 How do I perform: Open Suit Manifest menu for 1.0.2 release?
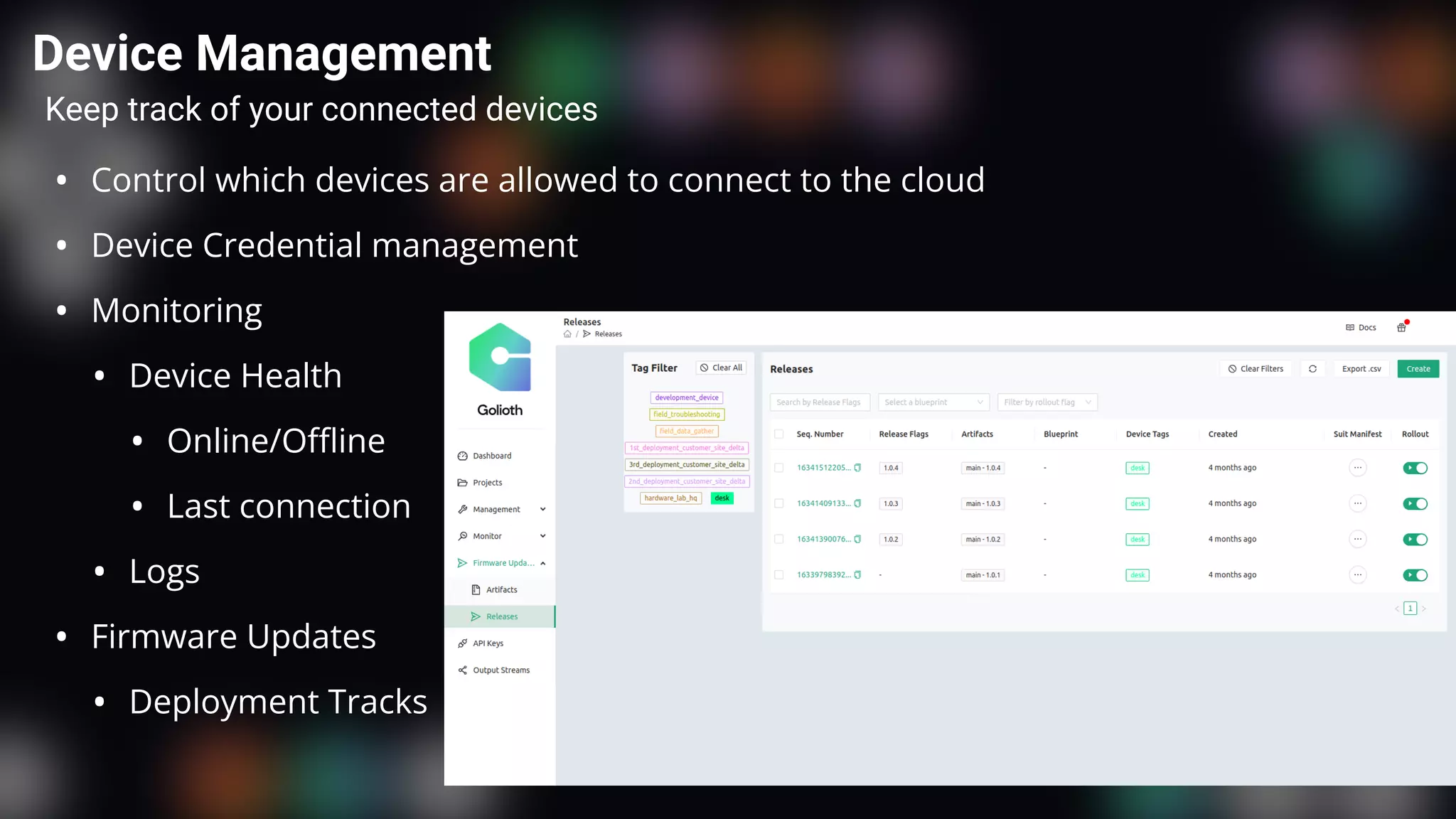(x=1358, y=539)
